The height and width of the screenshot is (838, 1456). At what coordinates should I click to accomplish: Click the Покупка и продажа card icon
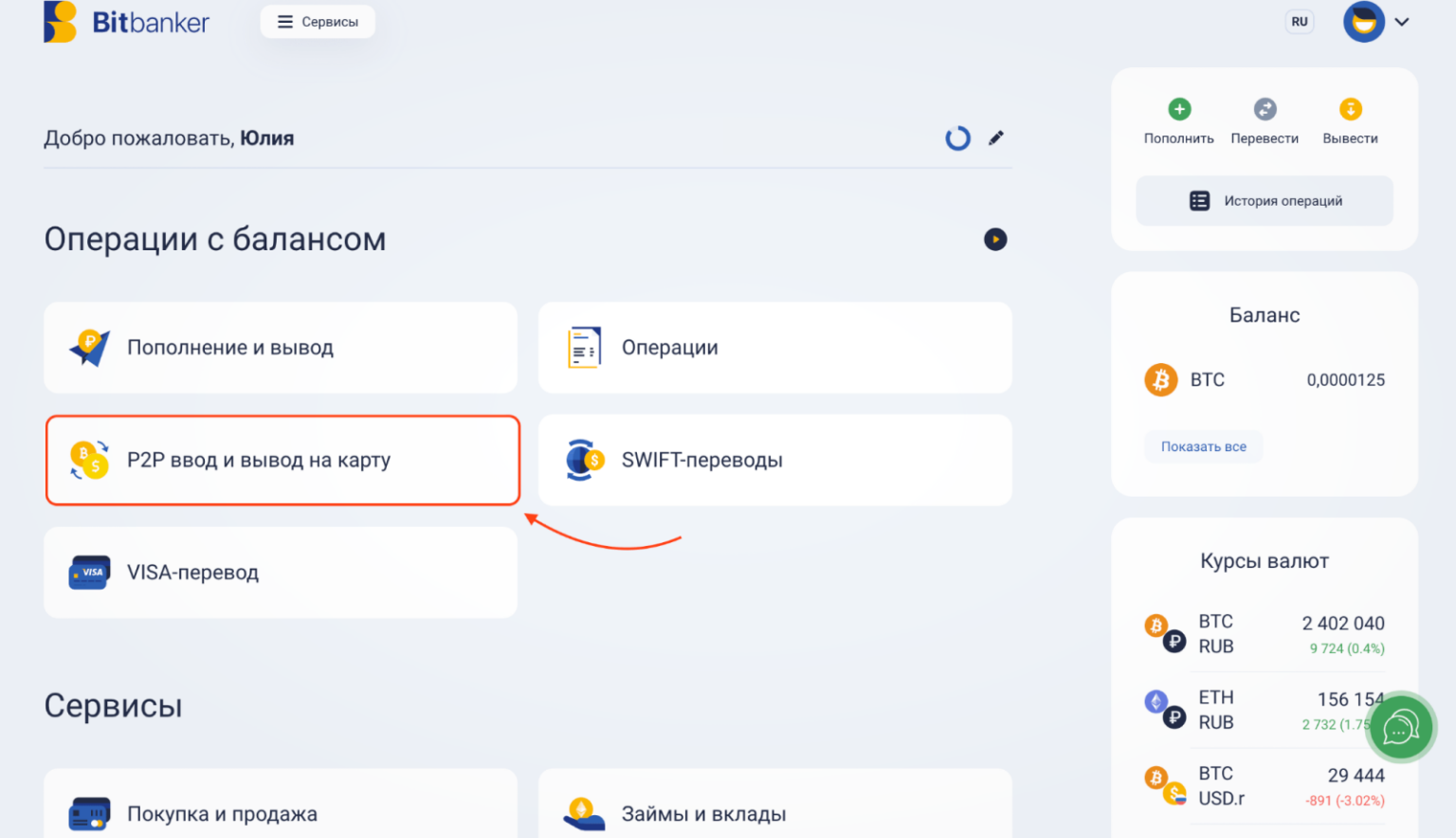point(90,814)
